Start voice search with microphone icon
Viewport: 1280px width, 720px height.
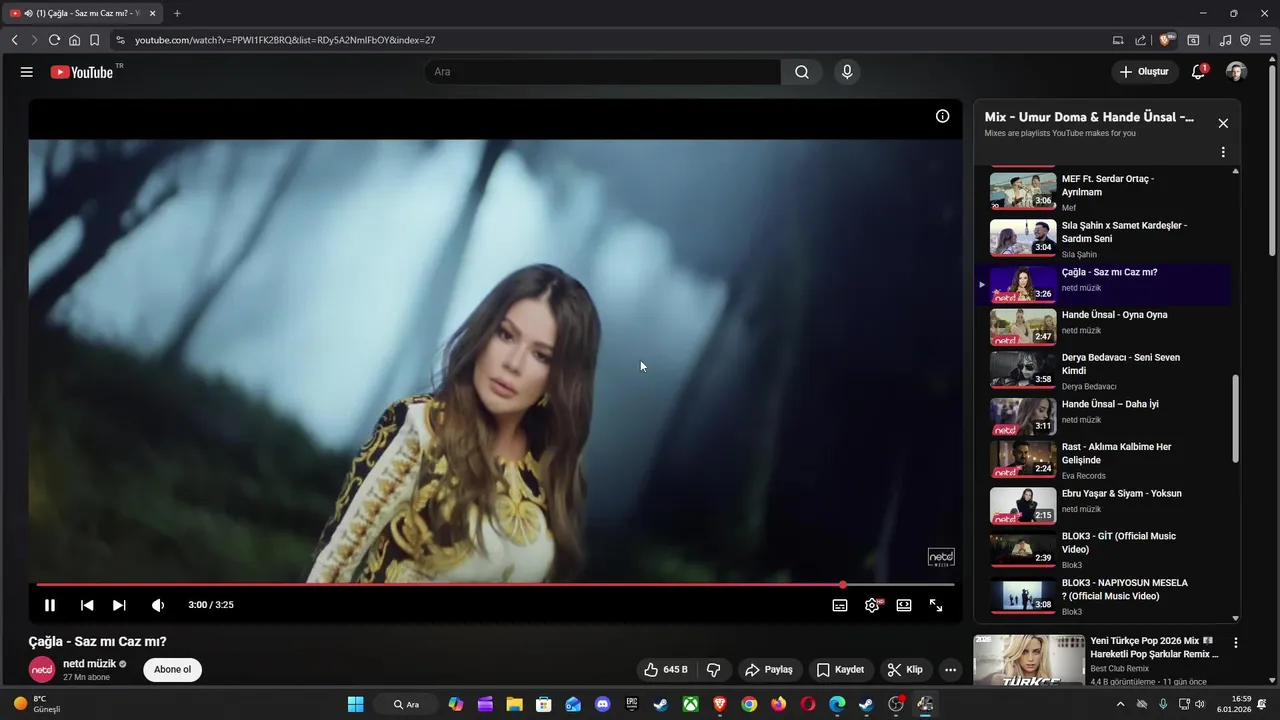(847, 72)
